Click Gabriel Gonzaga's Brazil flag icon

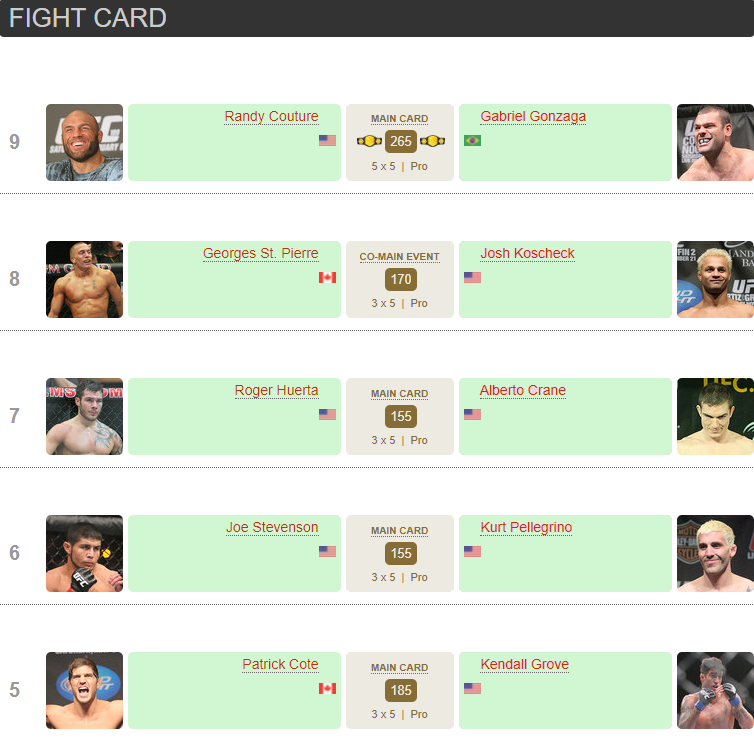pos(472,140)
